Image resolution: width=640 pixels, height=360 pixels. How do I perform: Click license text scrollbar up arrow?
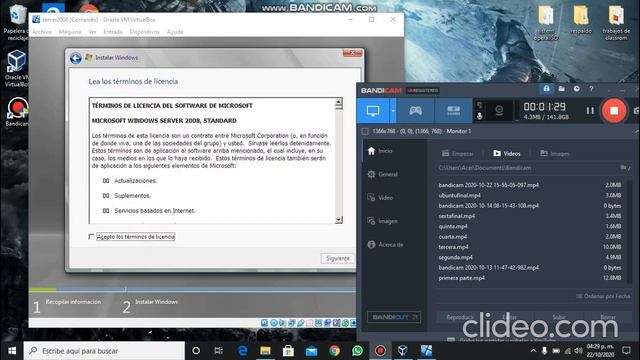point(338,102)
